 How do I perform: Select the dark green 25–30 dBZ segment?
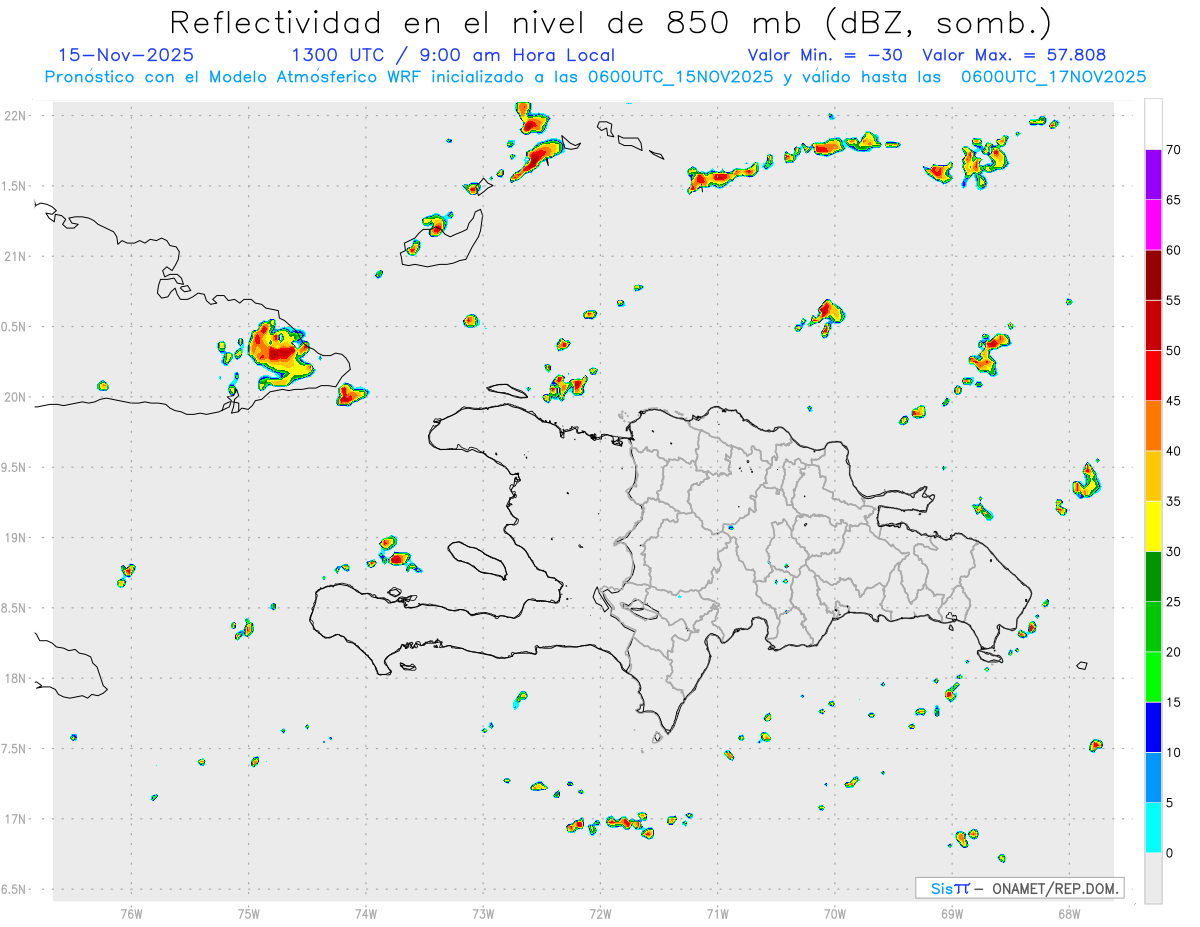tap(1153, 576)
